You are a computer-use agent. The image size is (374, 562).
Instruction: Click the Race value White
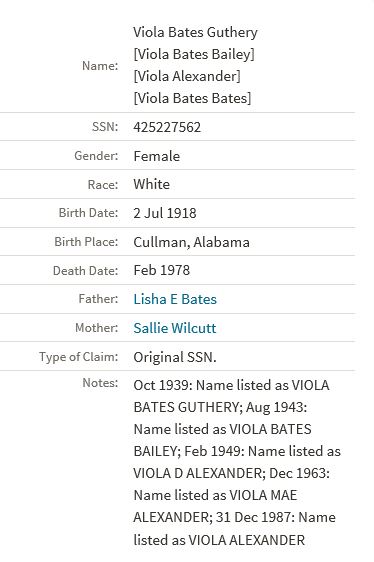(x=152, y=184)
